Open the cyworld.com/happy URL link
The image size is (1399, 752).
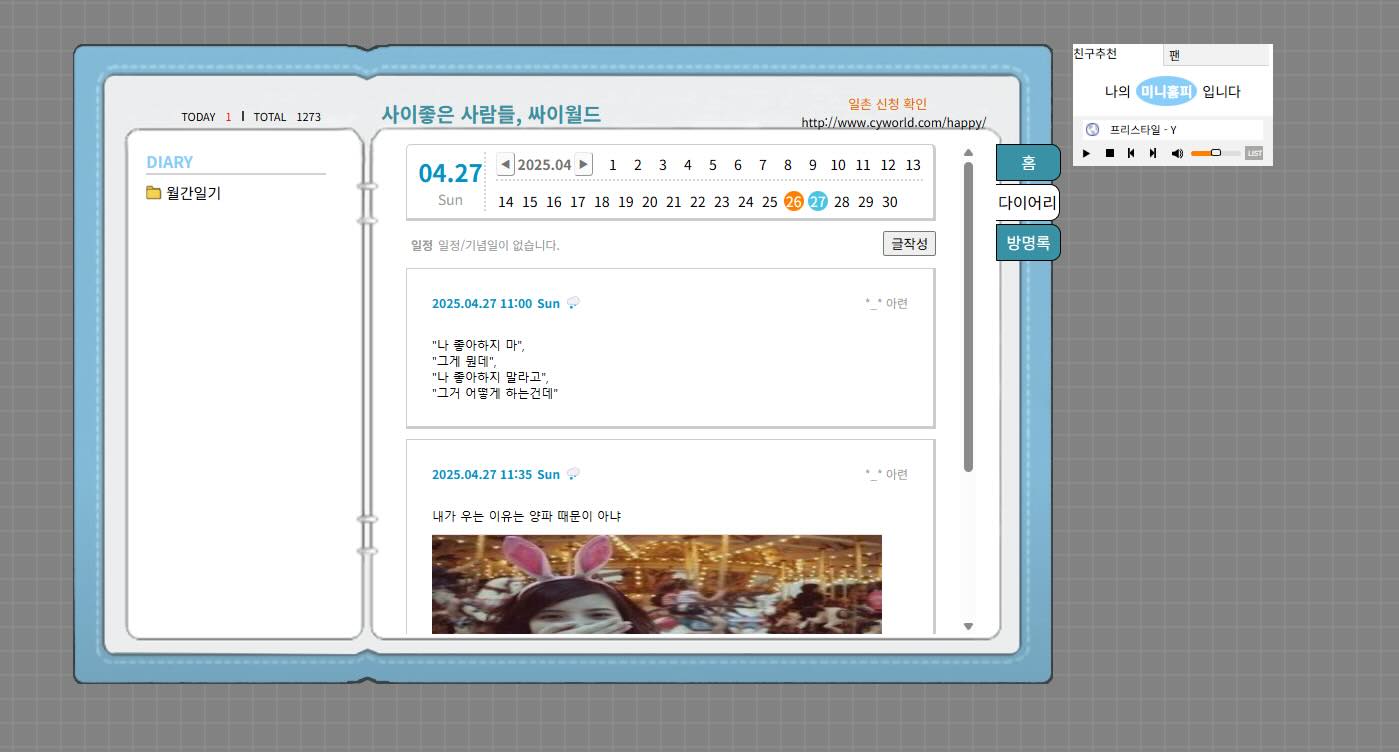click(894, 123)
